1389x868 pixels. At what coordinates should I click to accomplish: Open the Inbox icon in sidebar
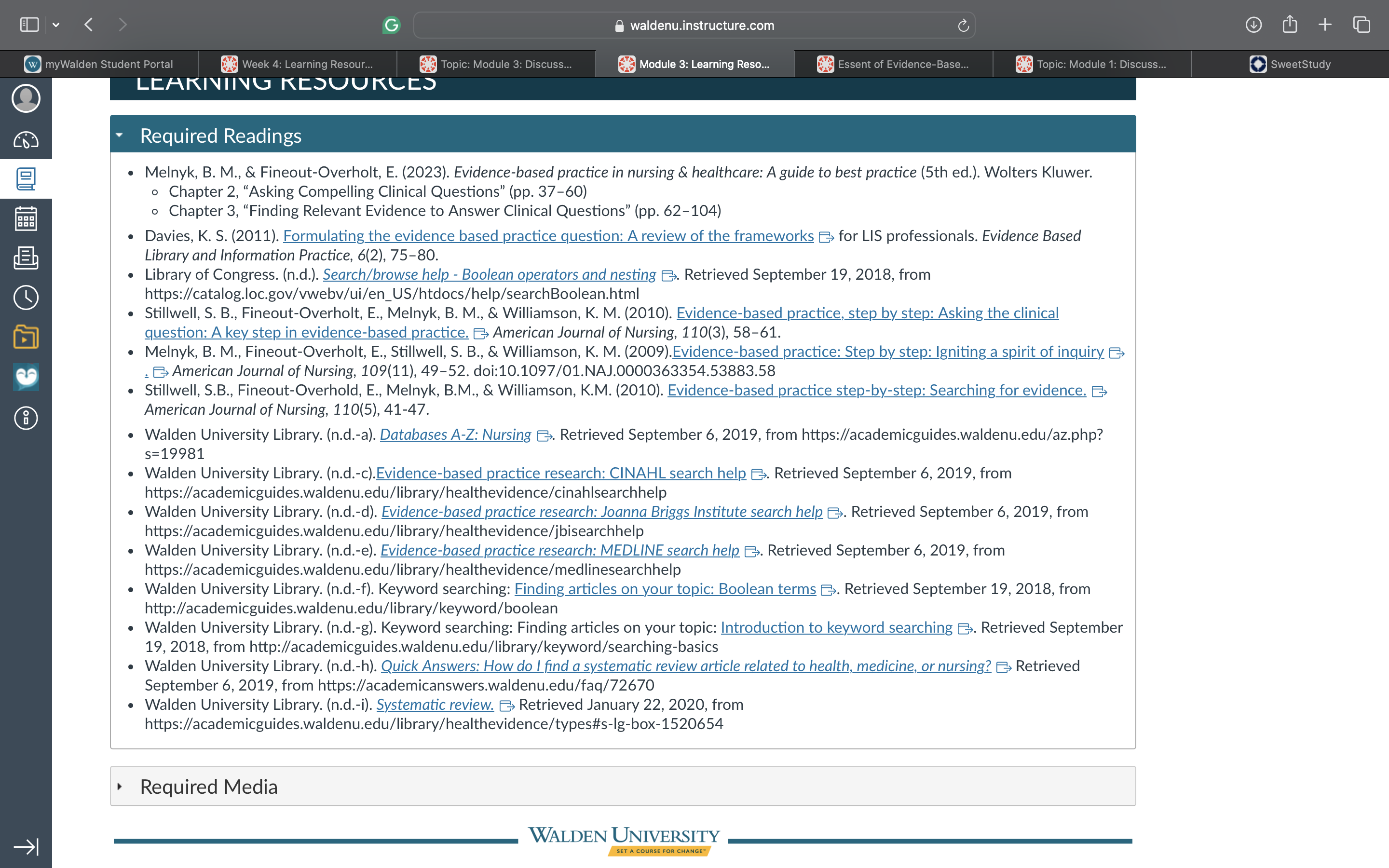click(26, 258)
